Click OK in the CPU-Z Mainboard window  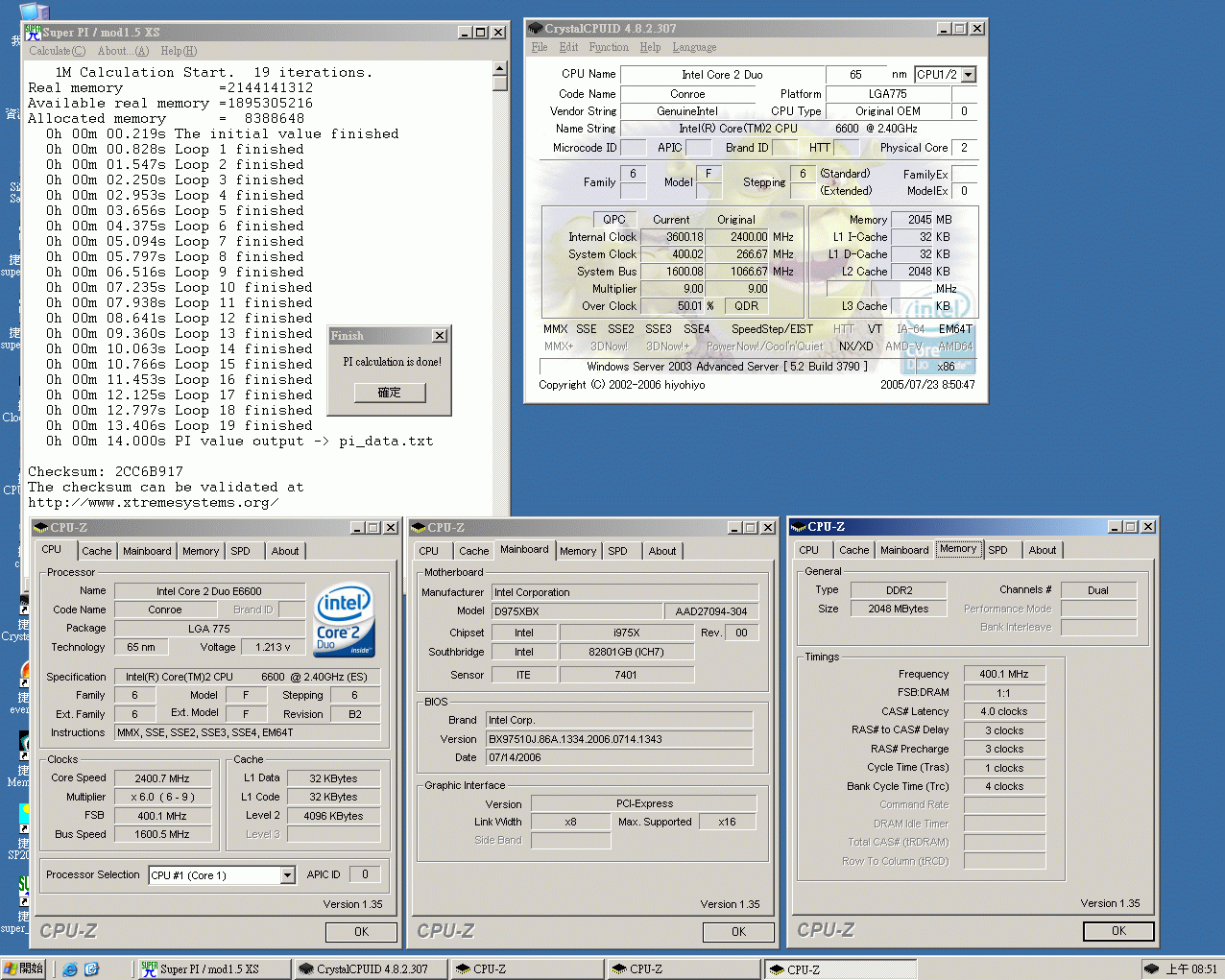point(738,932)
